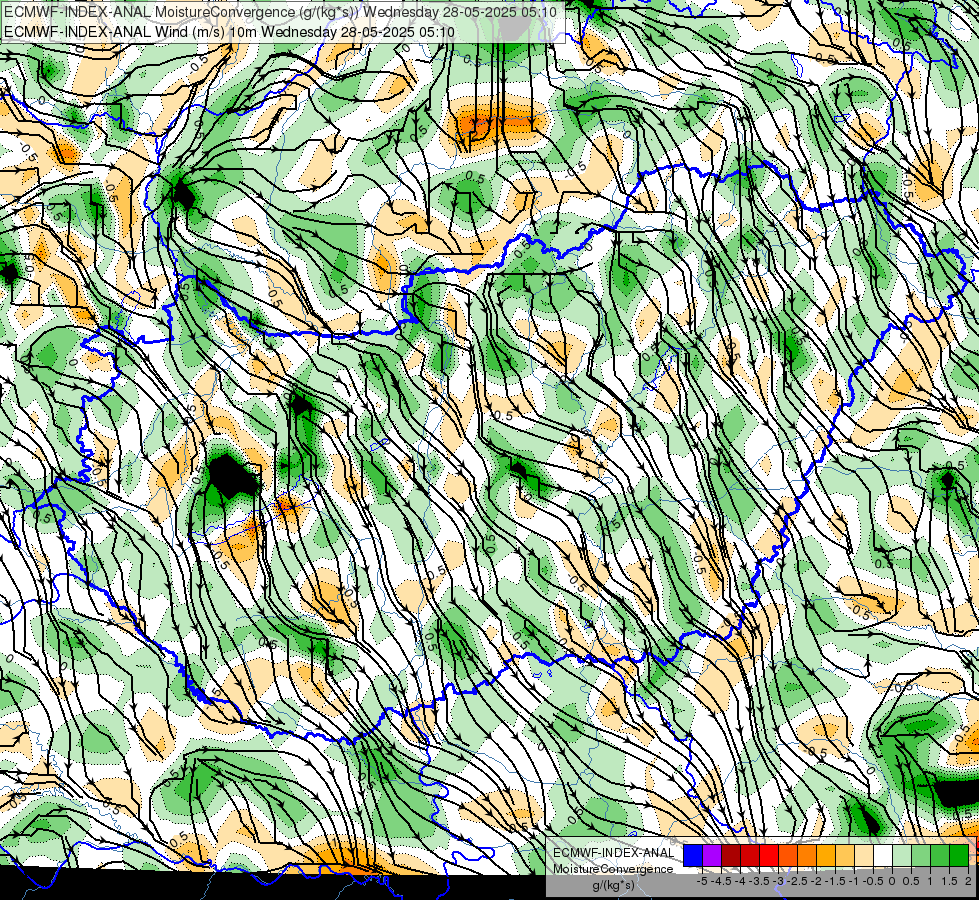
Task: Select the legend swatch between -2.5 and -2
Action: (x=807, y=855)
